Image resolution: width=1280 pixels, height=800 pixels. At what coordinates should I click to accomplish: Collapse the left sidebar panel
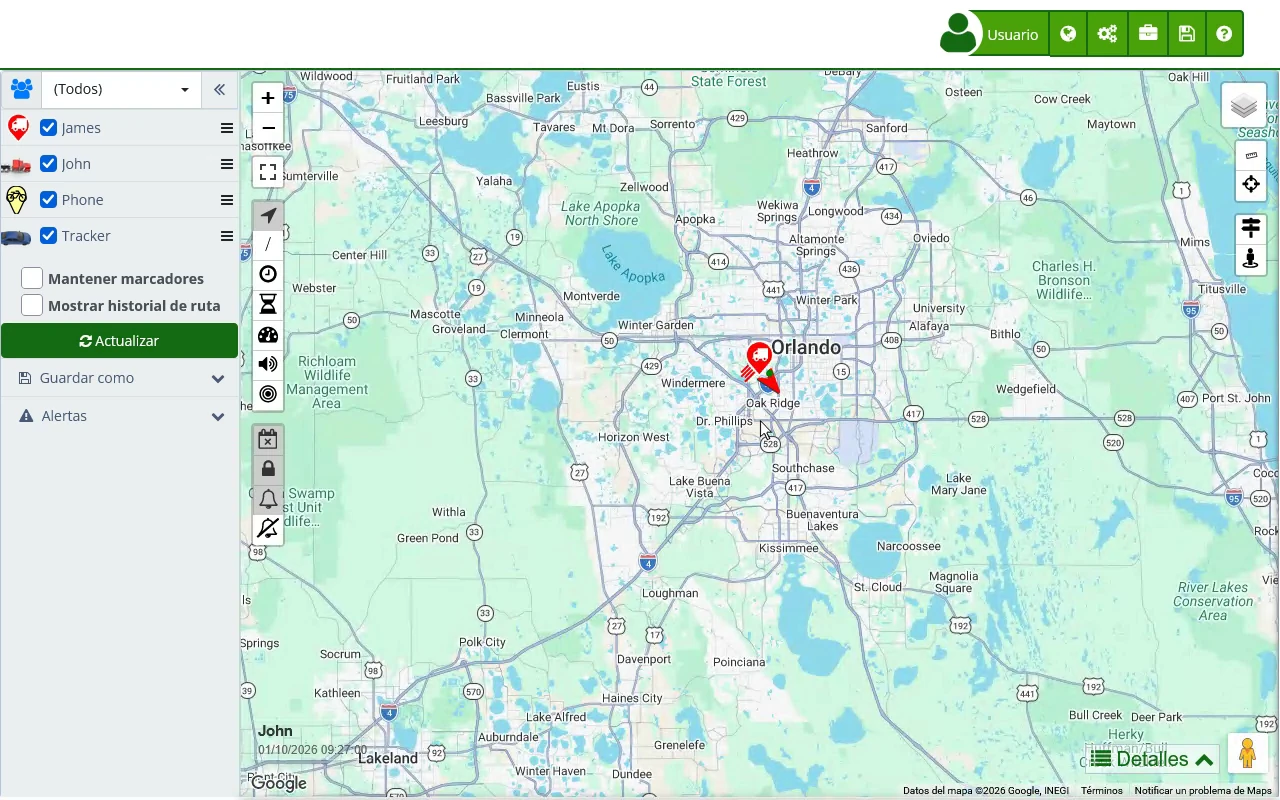coord(219,89)
